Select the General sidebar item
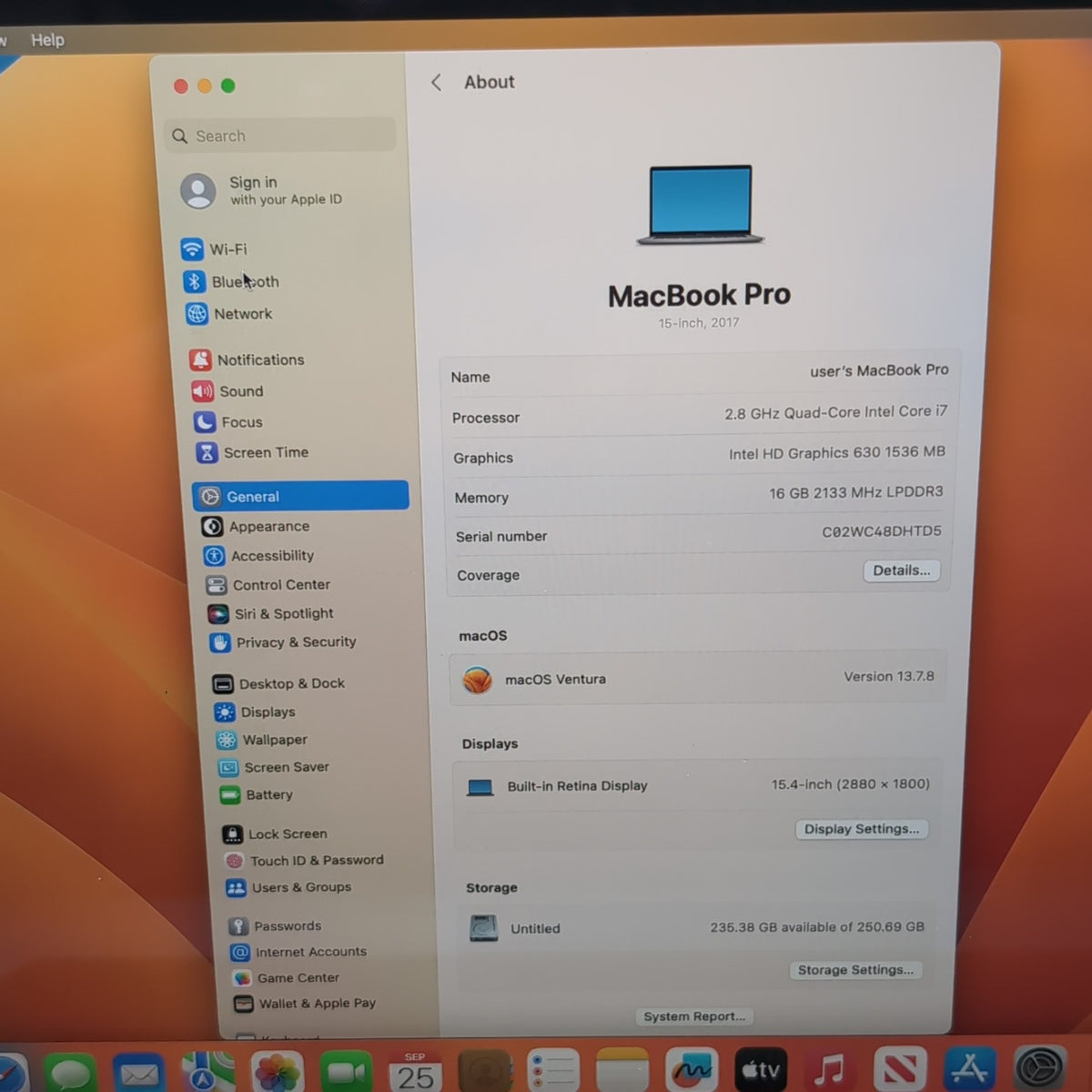Screen dimensions: 1092x1092 point(300,496)
